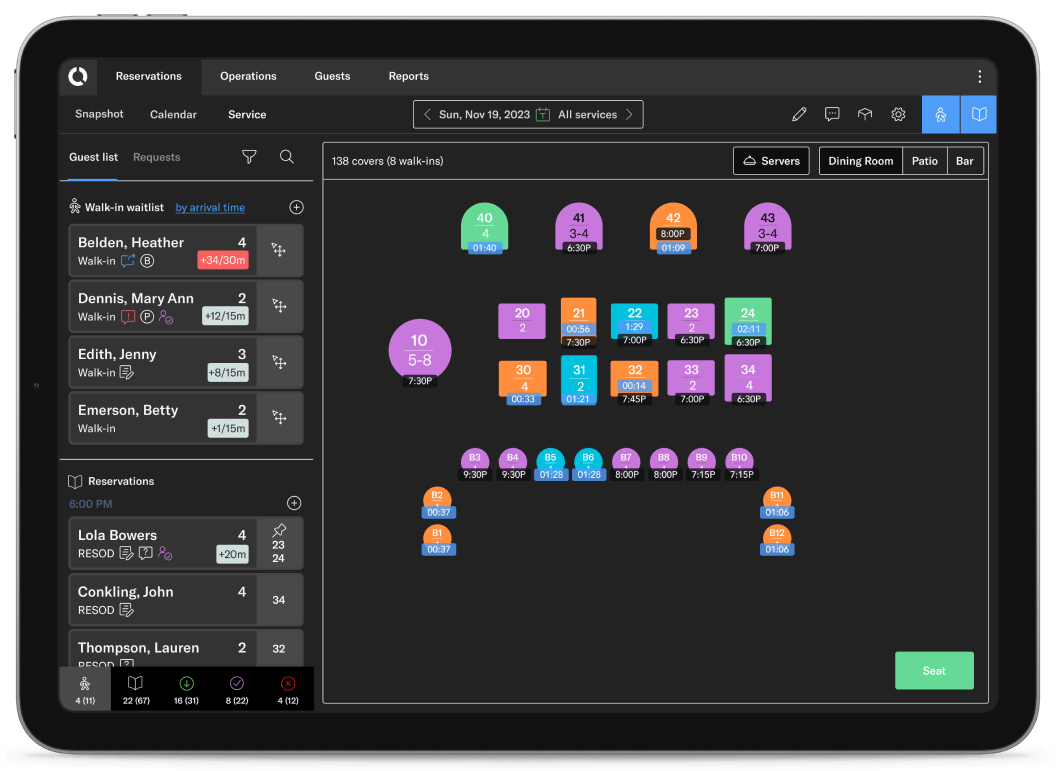Image resolution: width=1056 pixels, height=771 pixels.
Task: Click the red +34/30m wait badge
Action: (223, 260)
